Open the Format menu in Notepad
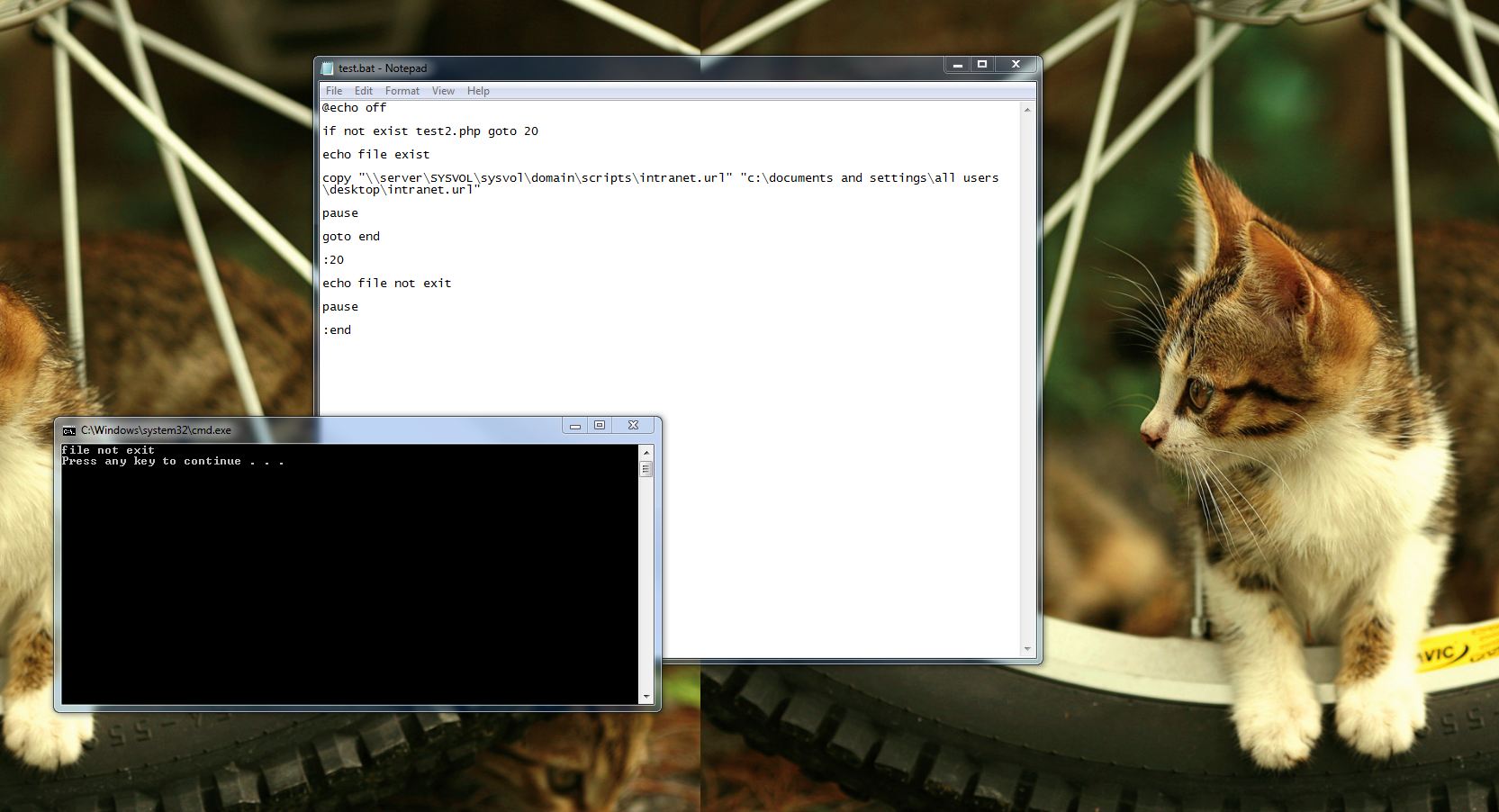Viewport: 1499px width, 812px height. click(402, 91)
